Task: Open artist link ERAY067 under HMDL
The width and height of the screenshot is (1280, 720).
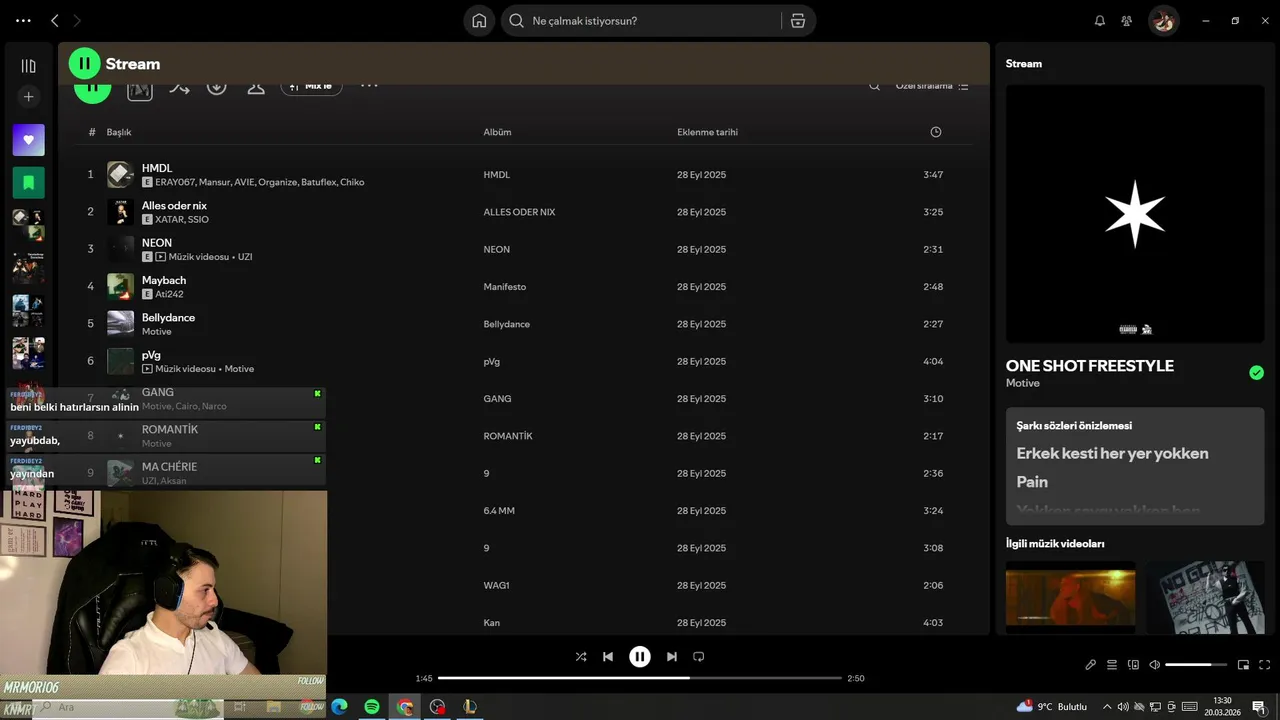Action: [x=175, y=183]
